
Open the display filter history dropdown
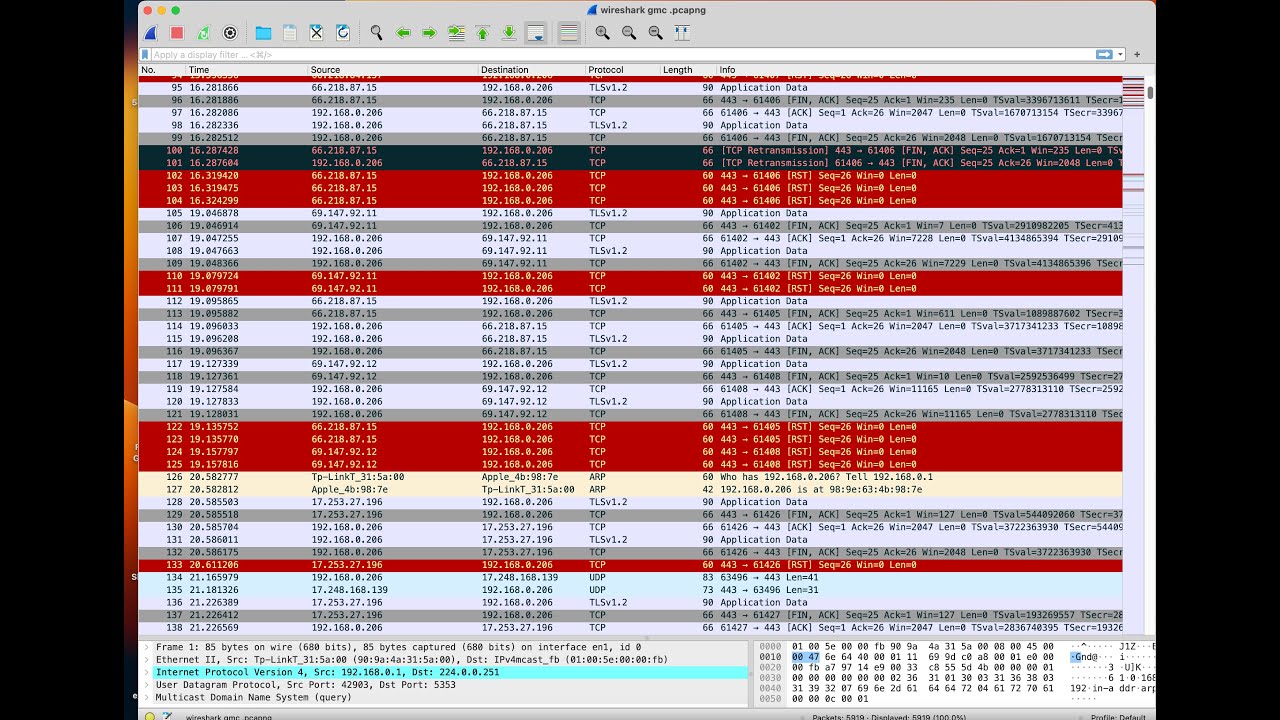(1121, 55)
